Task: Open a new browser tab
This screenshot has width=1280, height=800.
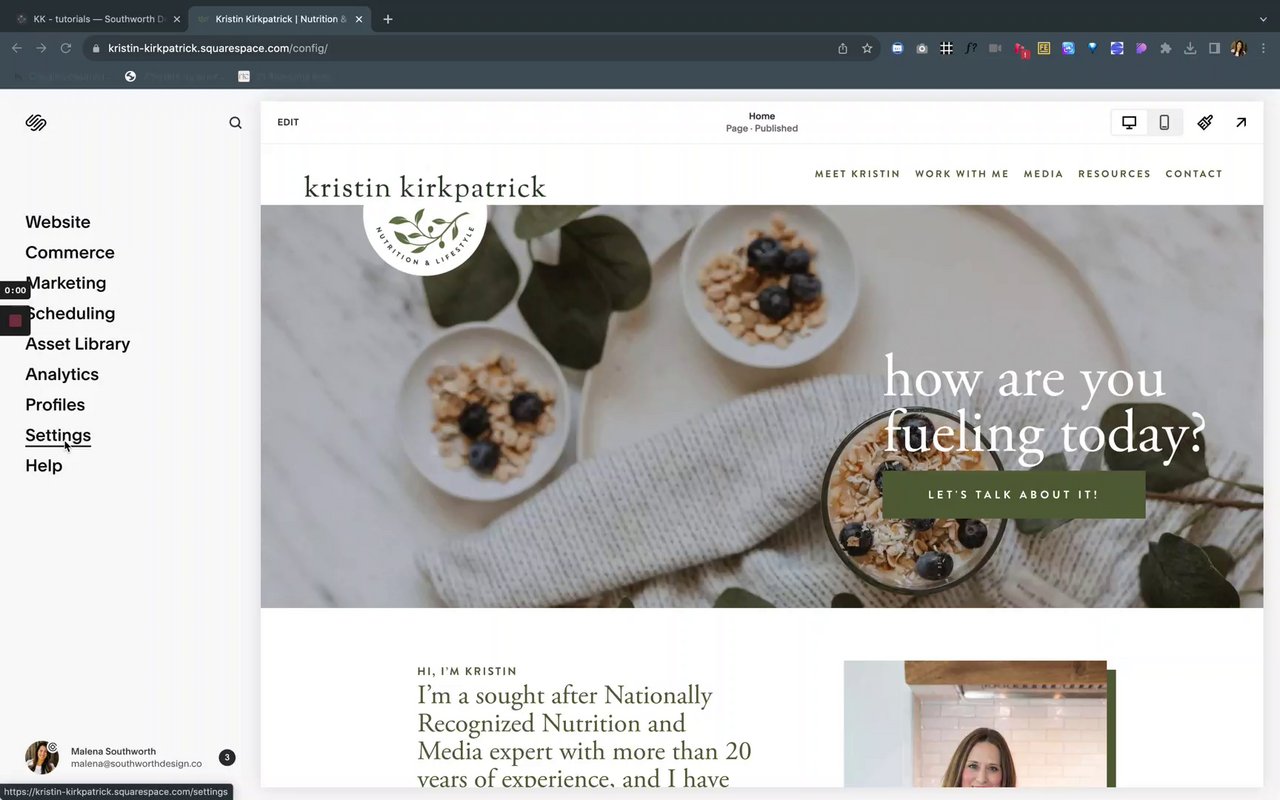Action: (388, 19)
